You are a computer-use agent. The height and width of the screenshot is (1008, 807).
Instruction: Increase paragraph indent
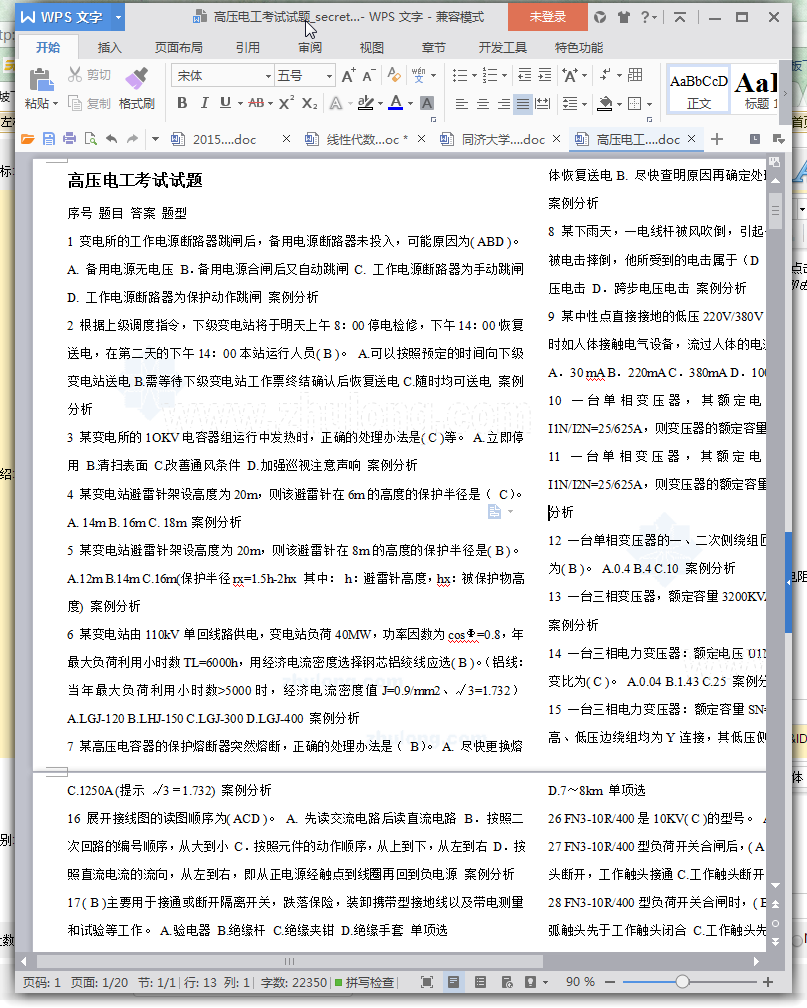[545, 75]
